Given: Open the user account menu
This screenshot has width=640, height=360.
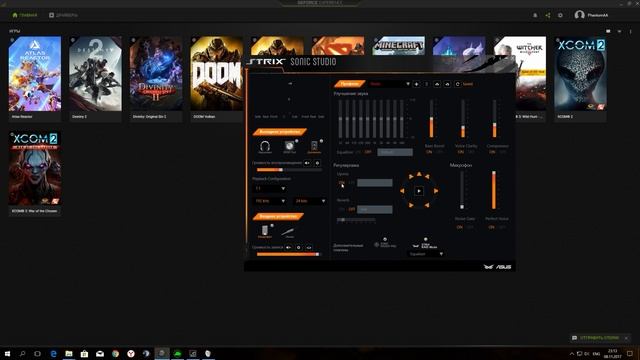Looking at the screenshot, I should pyautogui.click(x=591, y=15).
